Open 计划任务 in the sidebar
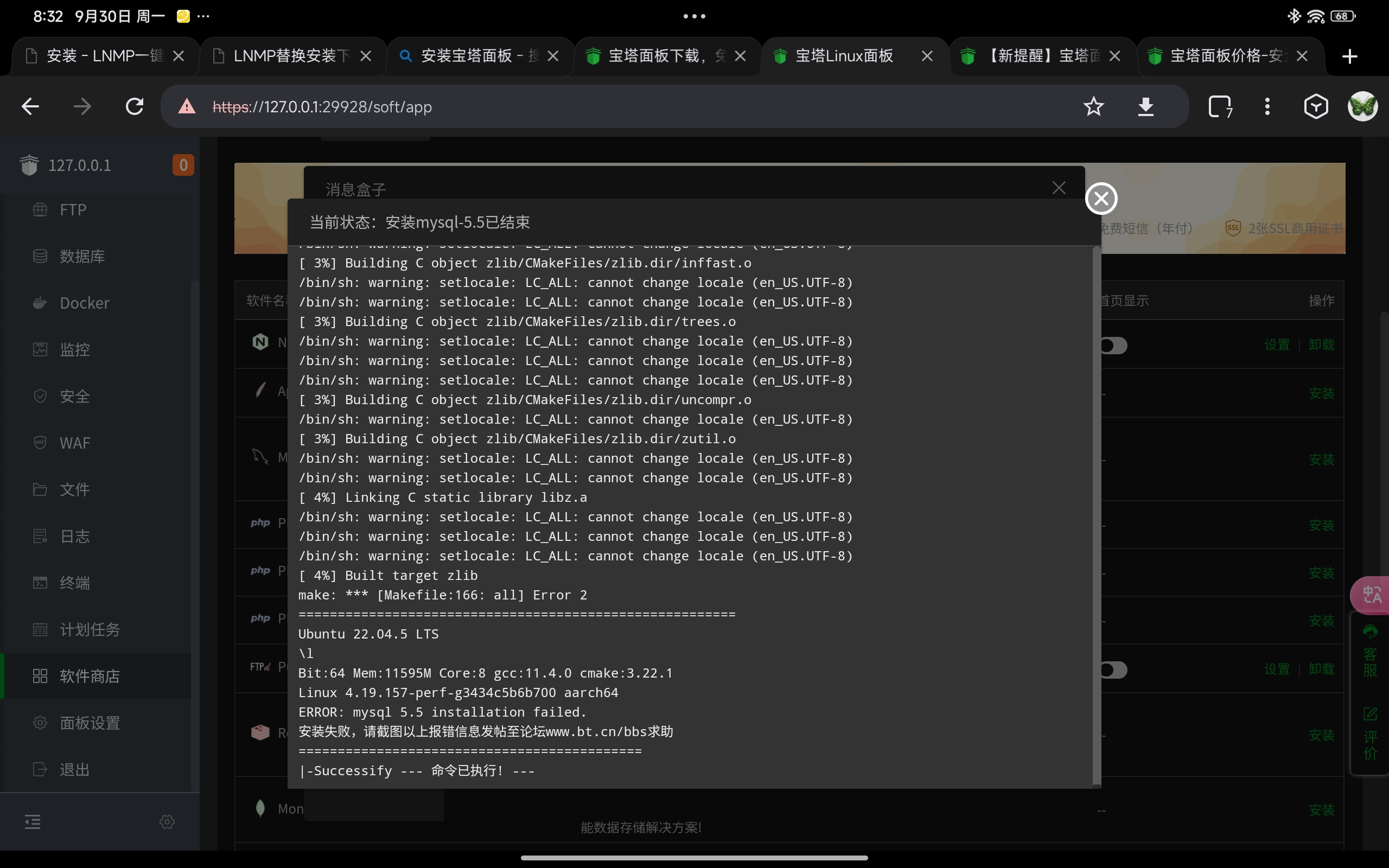The height and width of the screenshot is (868, 1389). tap(98, 630)
